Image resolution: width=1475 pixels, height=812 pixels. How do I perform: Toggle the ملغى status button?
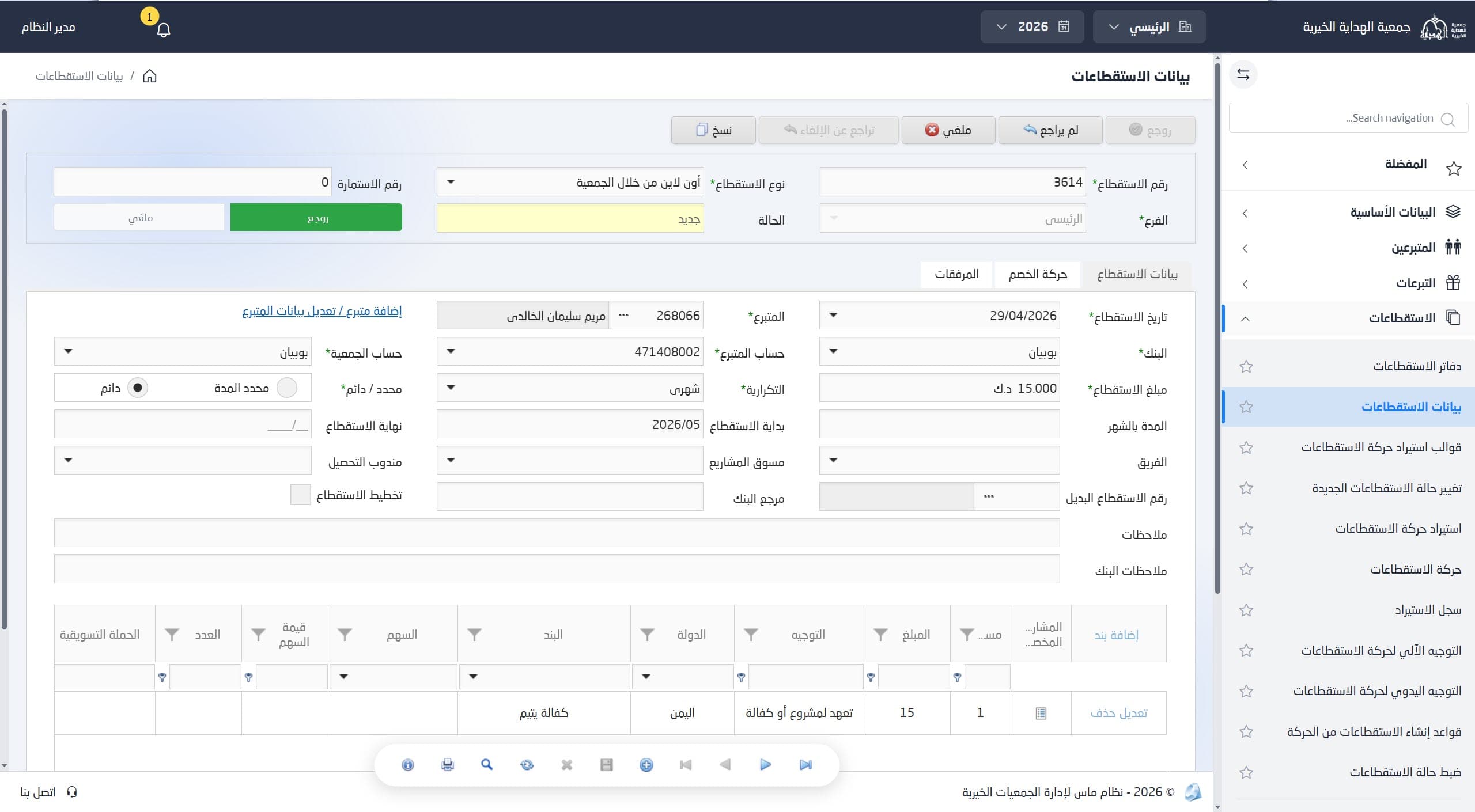[x=139, y=218]
